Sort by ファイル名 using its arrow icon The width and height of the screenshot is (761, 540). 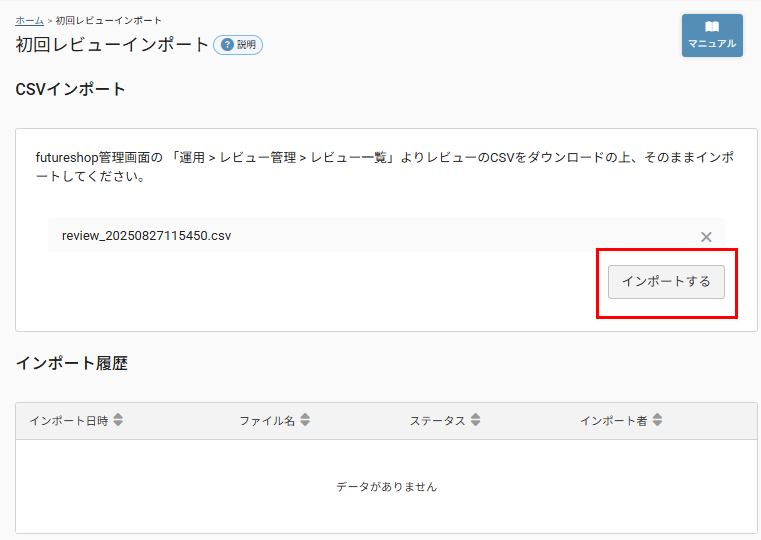tap(305, 421)
